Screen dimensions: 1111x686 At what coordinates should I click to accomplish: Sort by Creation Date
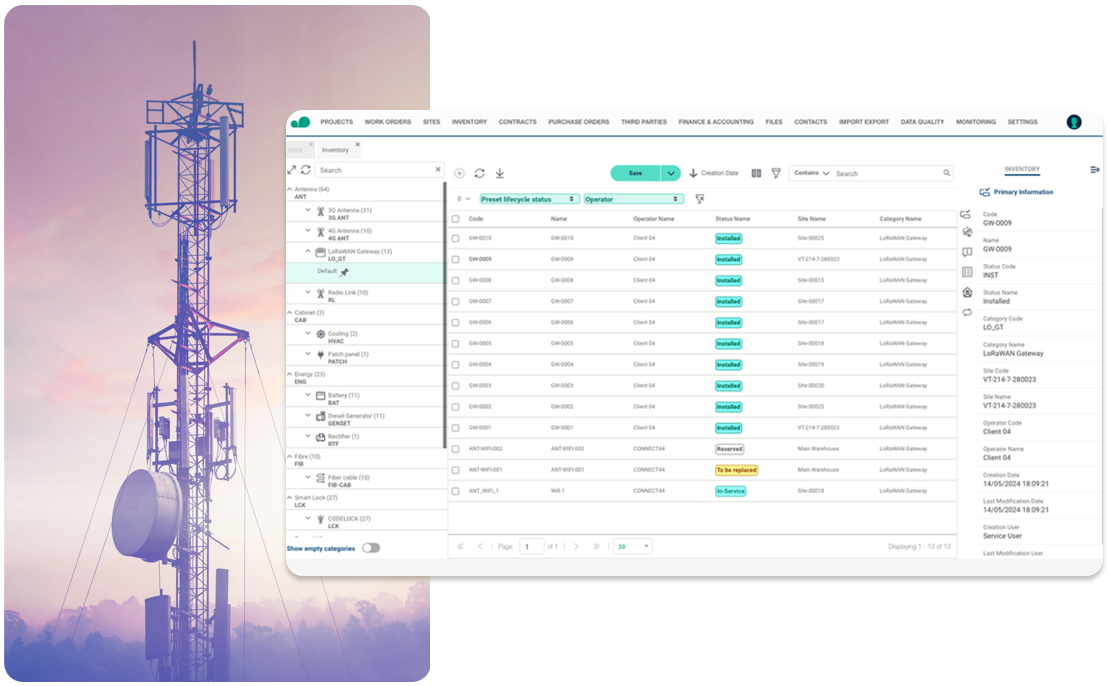714,173
